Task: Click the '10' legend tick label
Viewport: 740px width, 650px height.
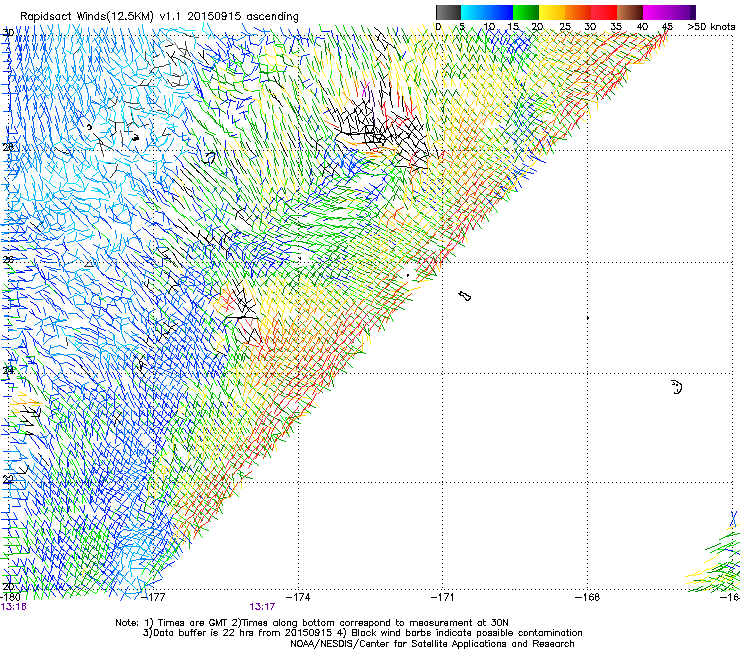Action: [x=489, y=27]
